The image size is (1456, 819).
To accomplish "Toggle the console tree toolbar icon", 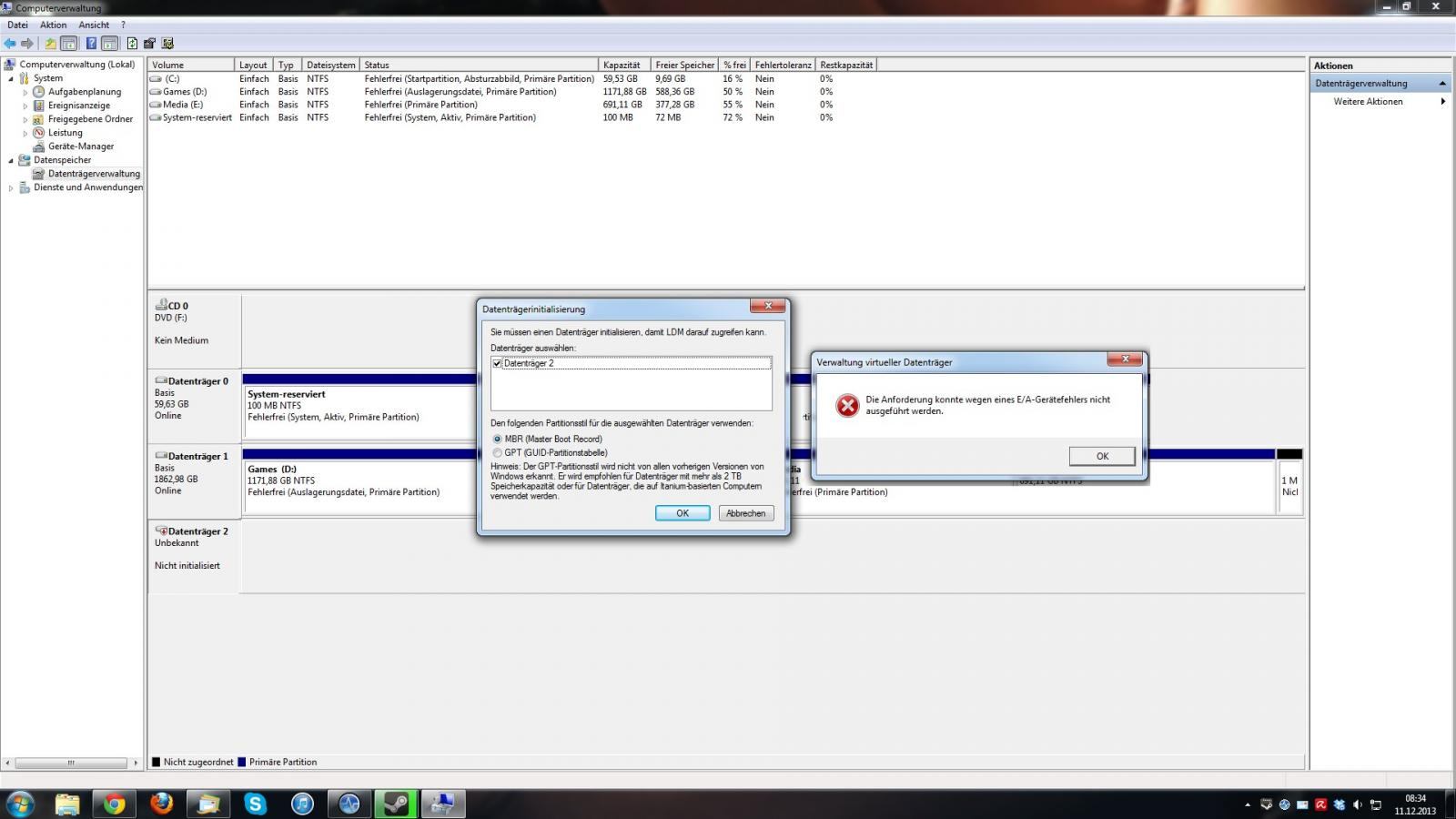I will 69,43.
